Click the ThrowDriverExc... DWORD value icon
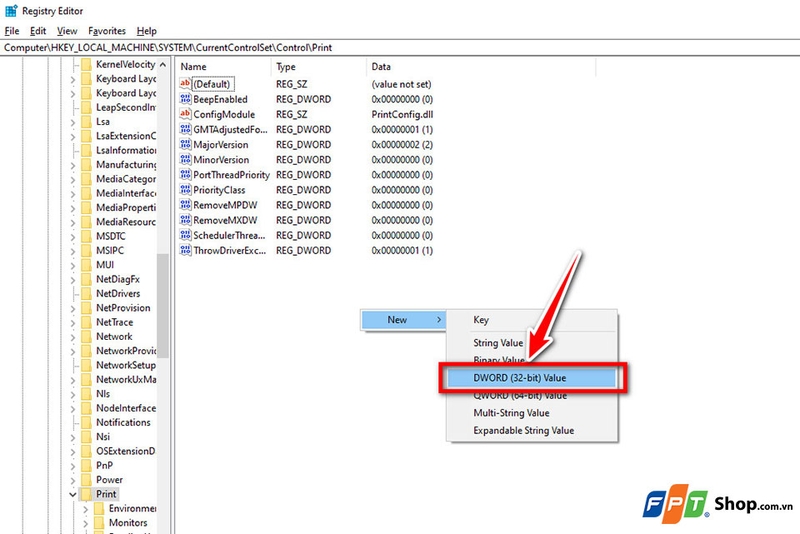The height and width of the screenshot is (534, 800). point(185,250)
